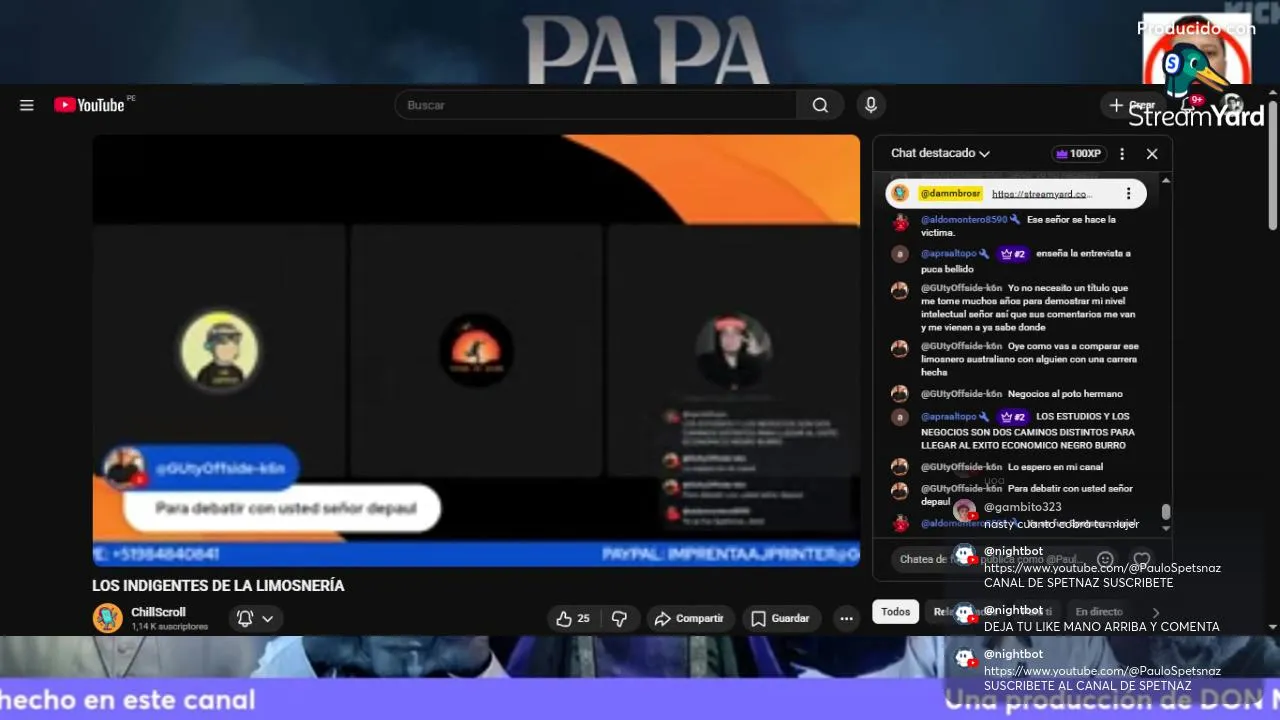Image resolution: width=1280 pixels, height=720 pixels.
Task: Click the page vertical scrollbar thumb
Action: click(x=1273, y=163)
